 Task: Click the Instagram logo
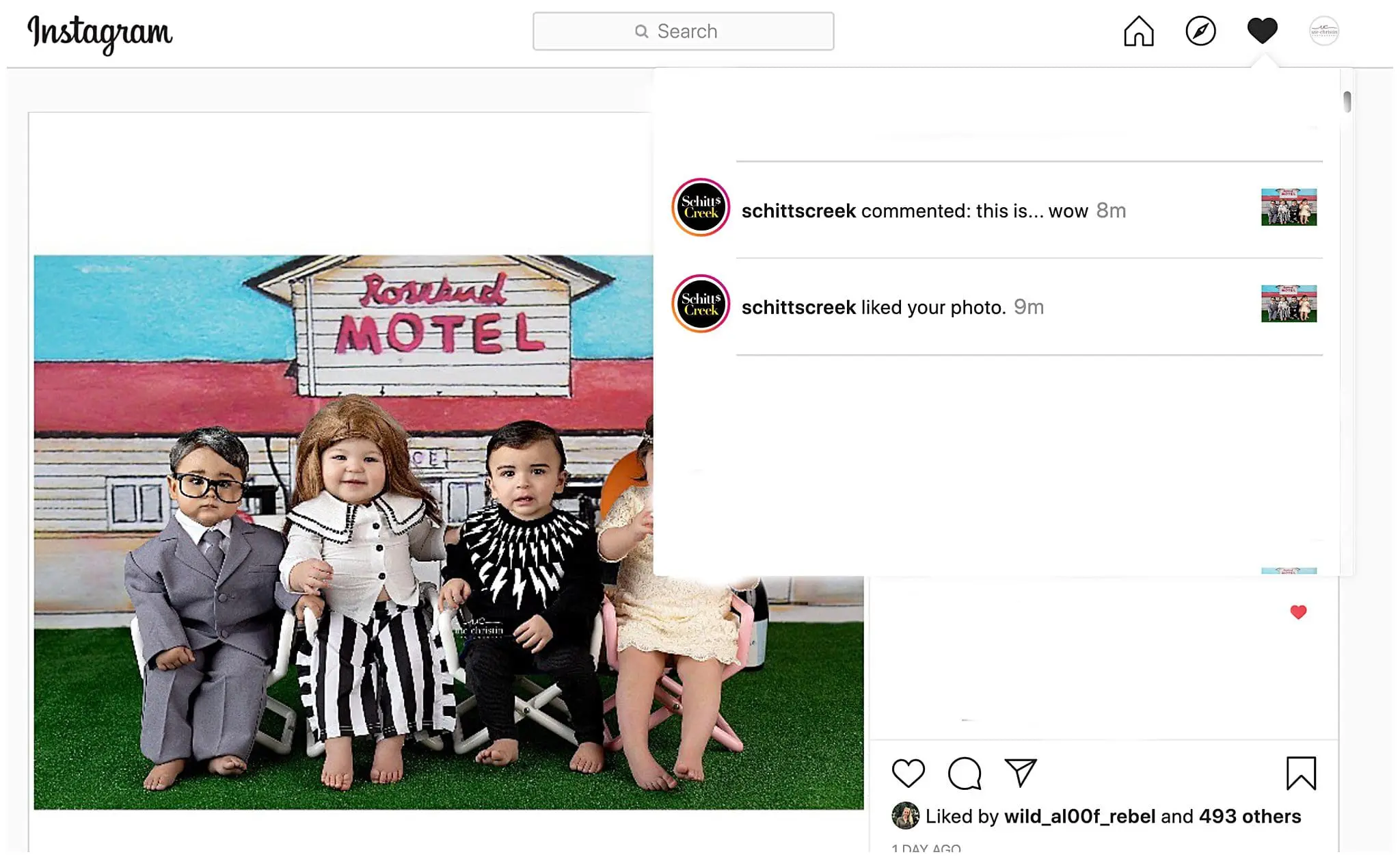pos(100,34)
